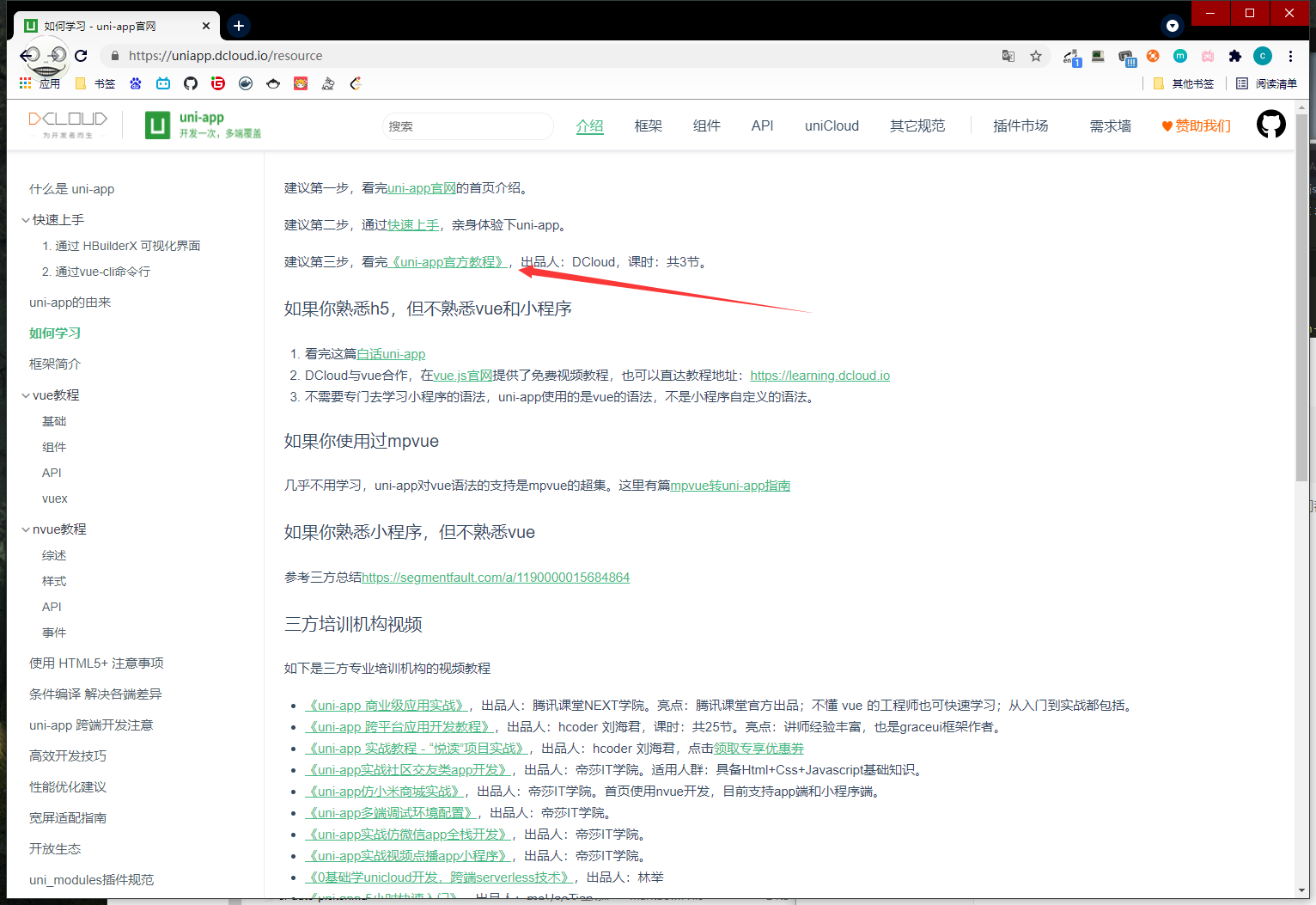Open the 《uni-app官方教程》 link
This screenshot has height=905, width=1316.
click(448, 261)
